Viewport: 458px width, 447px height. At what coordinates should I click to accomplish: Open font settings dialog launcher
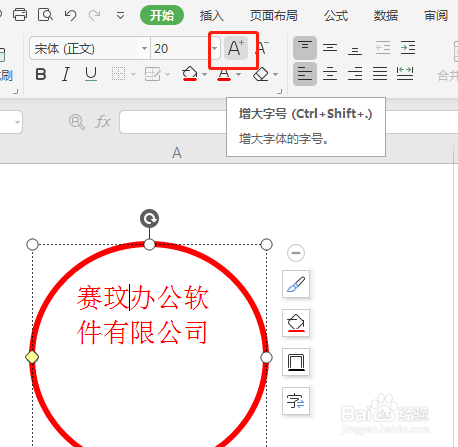pos(280,91)
